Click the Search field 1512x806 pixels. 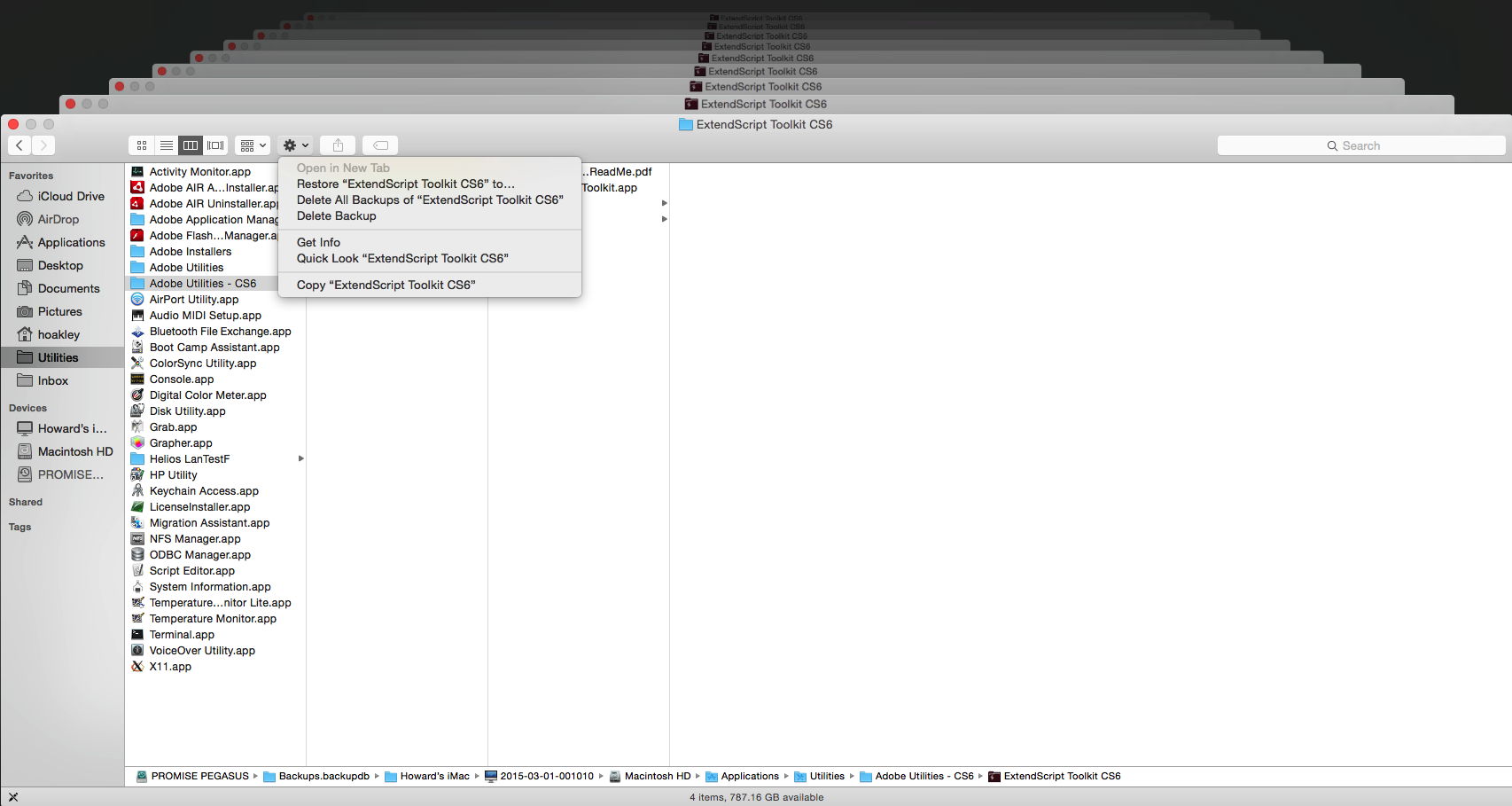1360,145
